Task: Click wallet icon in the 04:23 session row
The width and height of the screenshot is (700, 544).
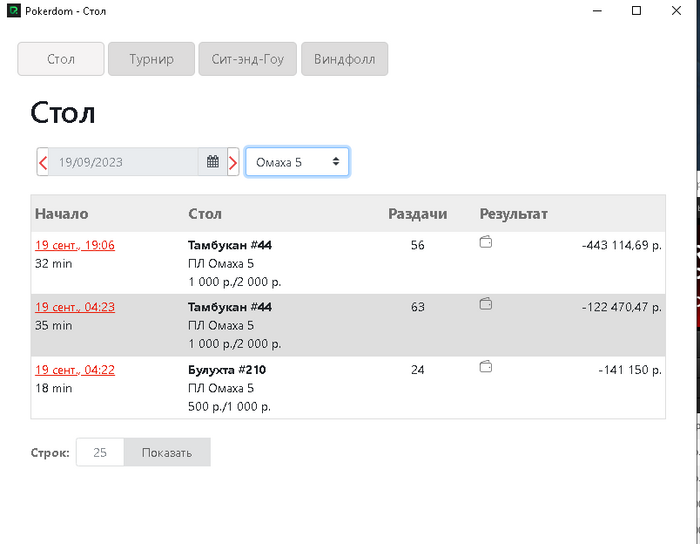Action: tap(486, 304)
